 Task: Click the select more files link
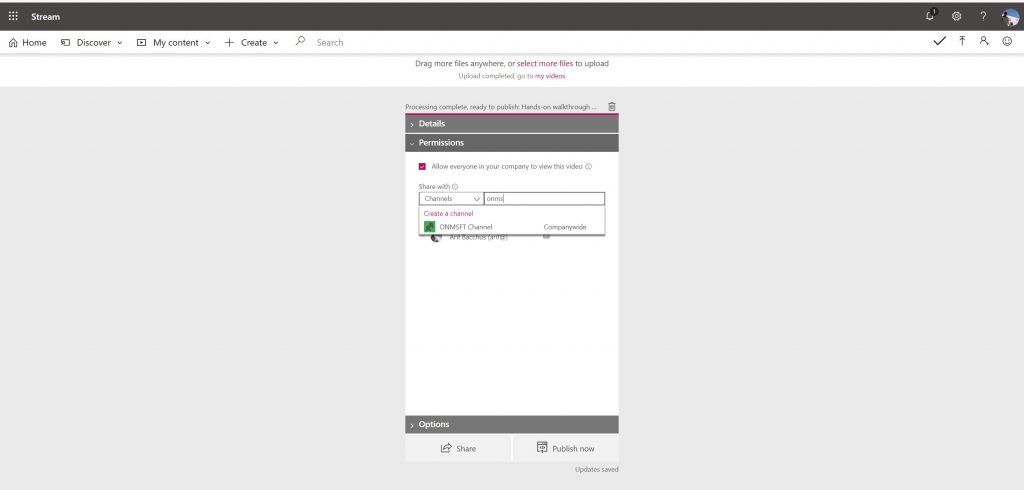(545, 63)
